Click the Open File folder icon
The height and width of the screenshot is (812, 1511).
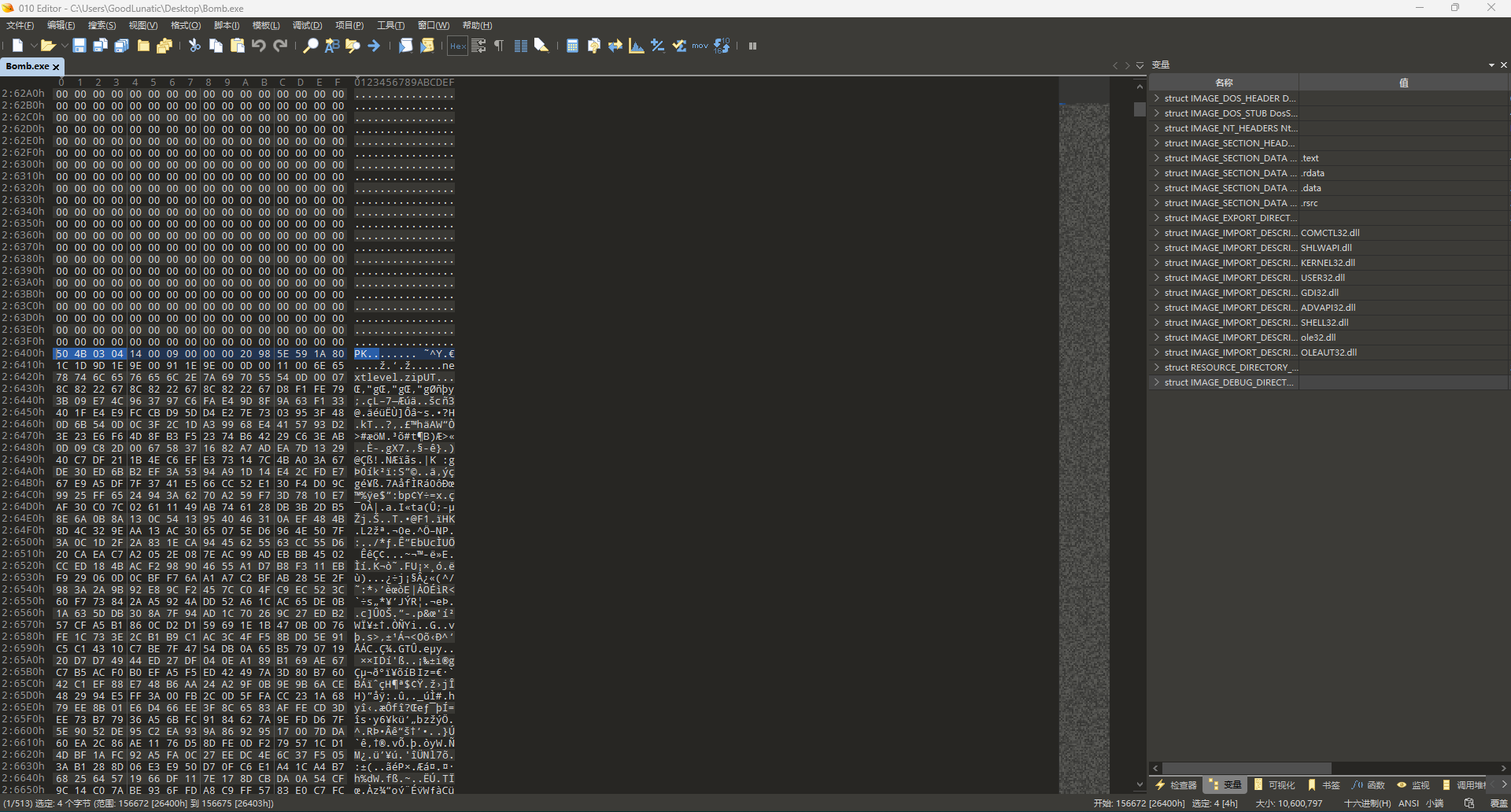48,46
